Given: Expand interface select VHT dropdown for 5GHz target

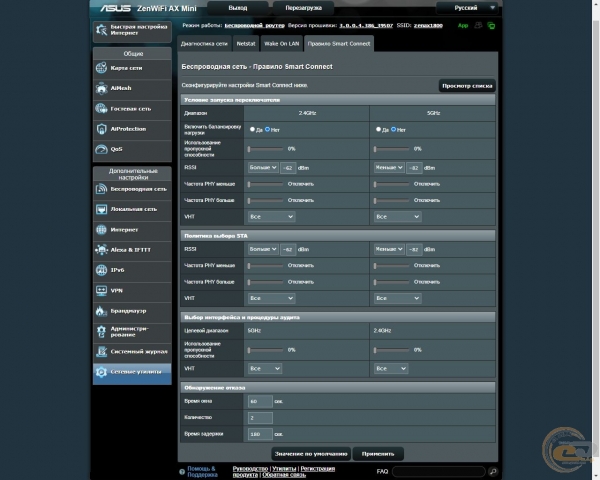Looking at the screenshot, I should point(265,369).
